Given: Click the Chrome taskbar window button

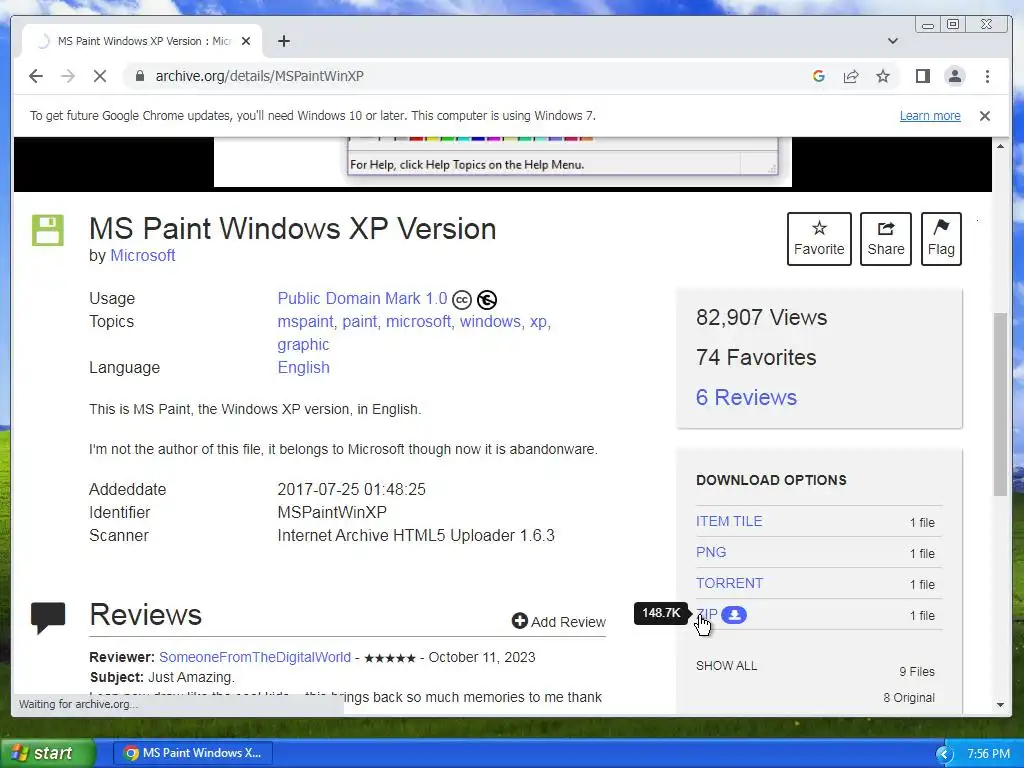Looking at the screenshot, I should pyautogui.click(x=193, y=753).
